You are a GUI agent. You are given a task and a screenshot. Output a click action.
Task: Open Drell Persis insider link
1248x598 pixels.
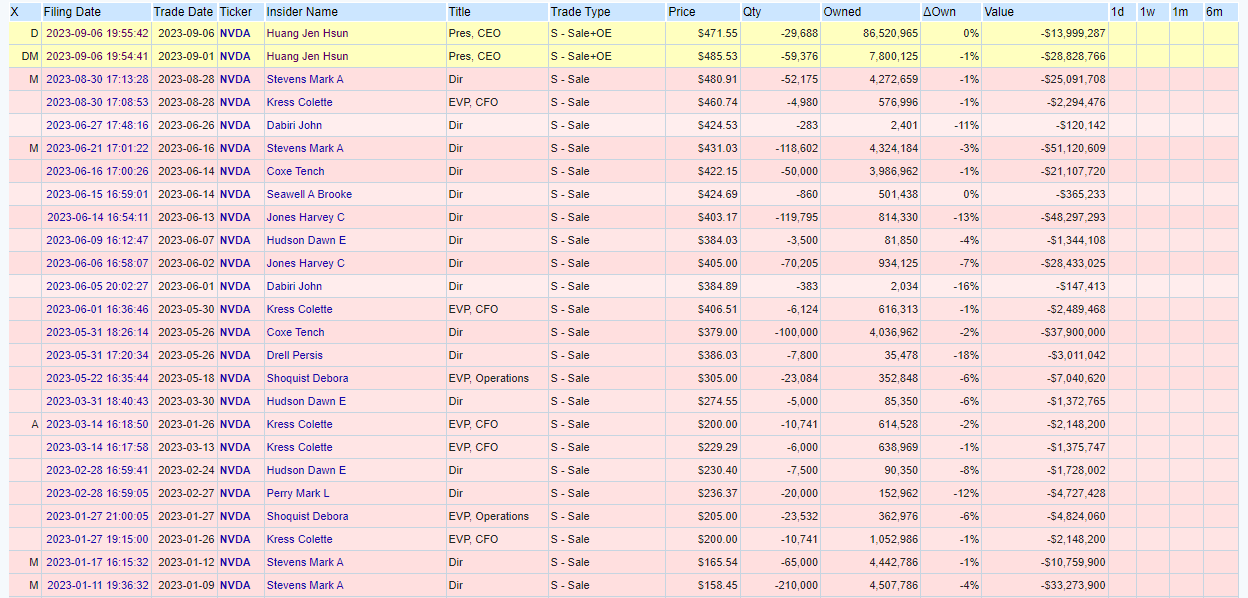[294, 355]
